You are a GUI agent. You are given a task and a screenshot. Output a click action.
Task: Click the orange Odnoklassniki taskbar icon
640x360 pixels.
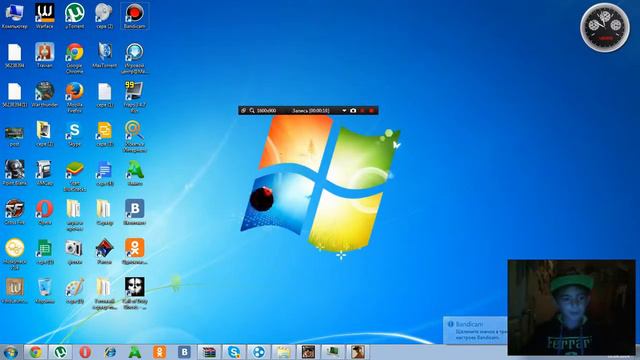[x=159, y=352]
